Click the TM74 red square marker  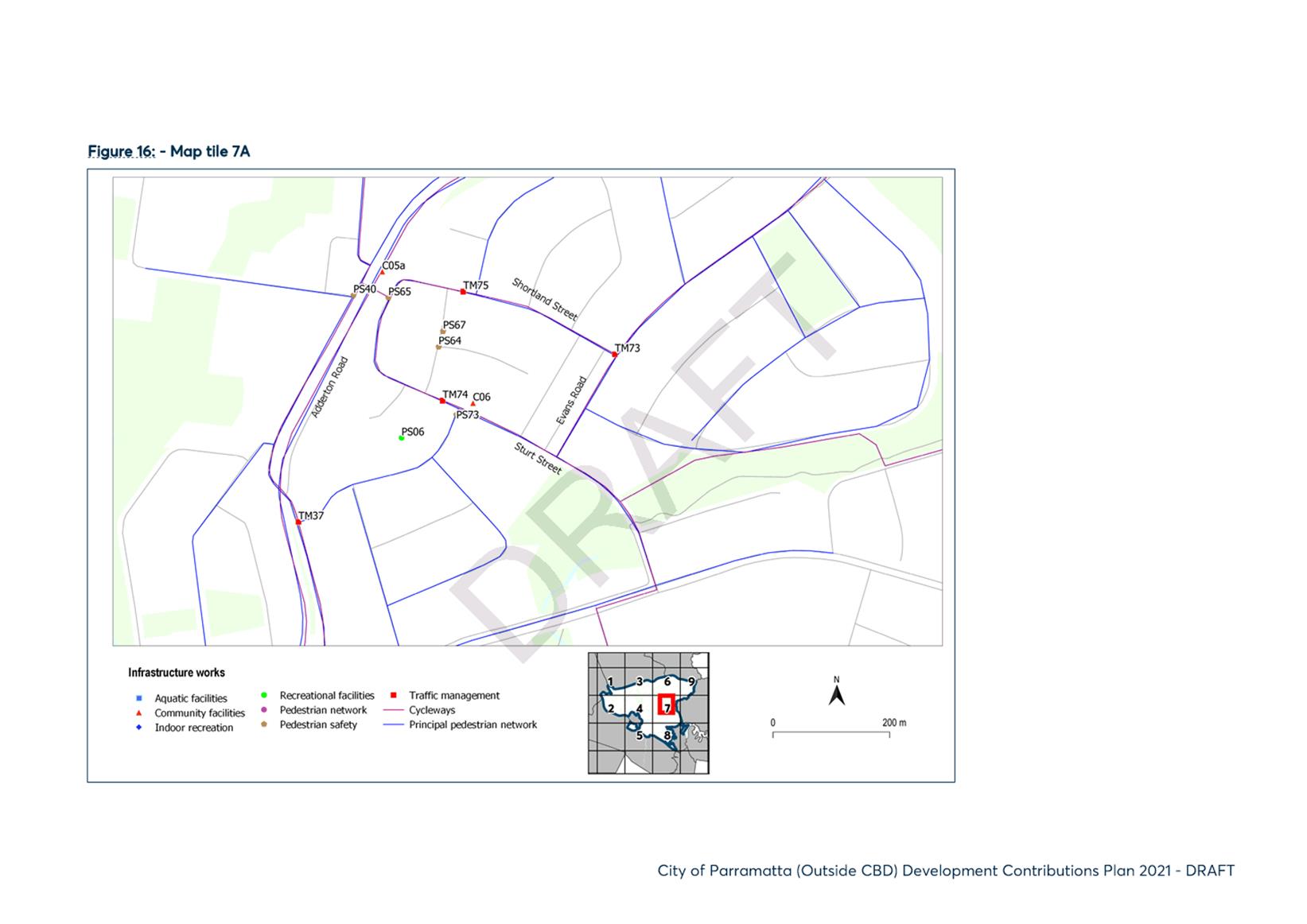(442, 401)
